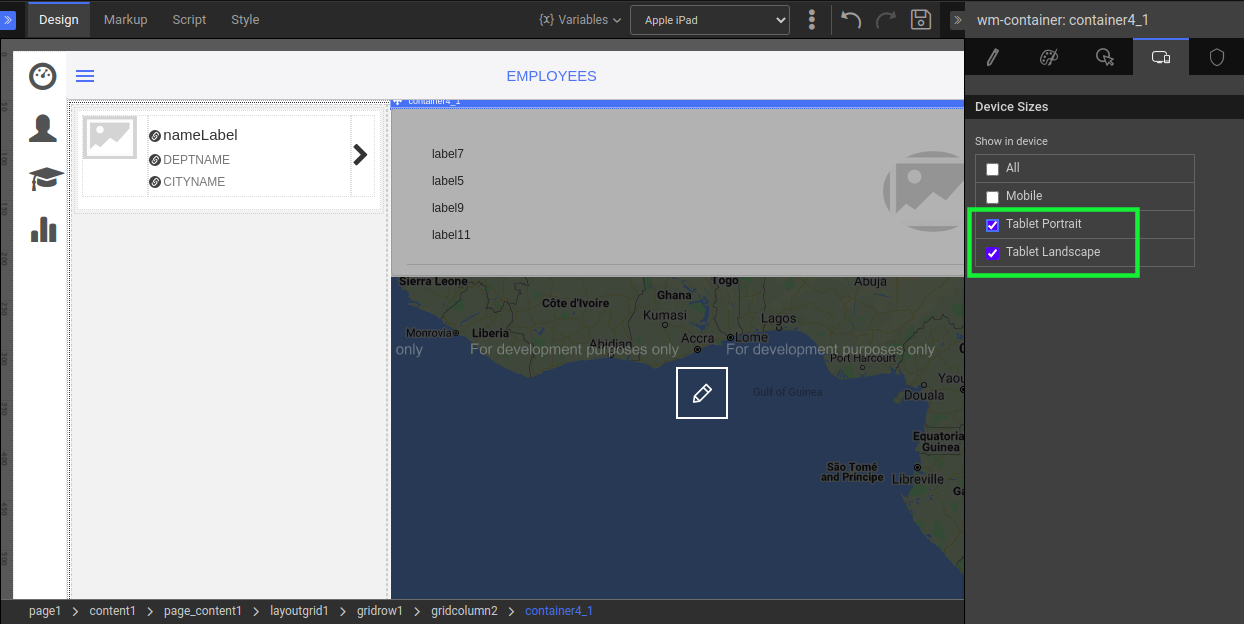Click the pencil edit button on the map
Image resolution: width=1244 pixels, height=624 pixels.
point(702,393)
